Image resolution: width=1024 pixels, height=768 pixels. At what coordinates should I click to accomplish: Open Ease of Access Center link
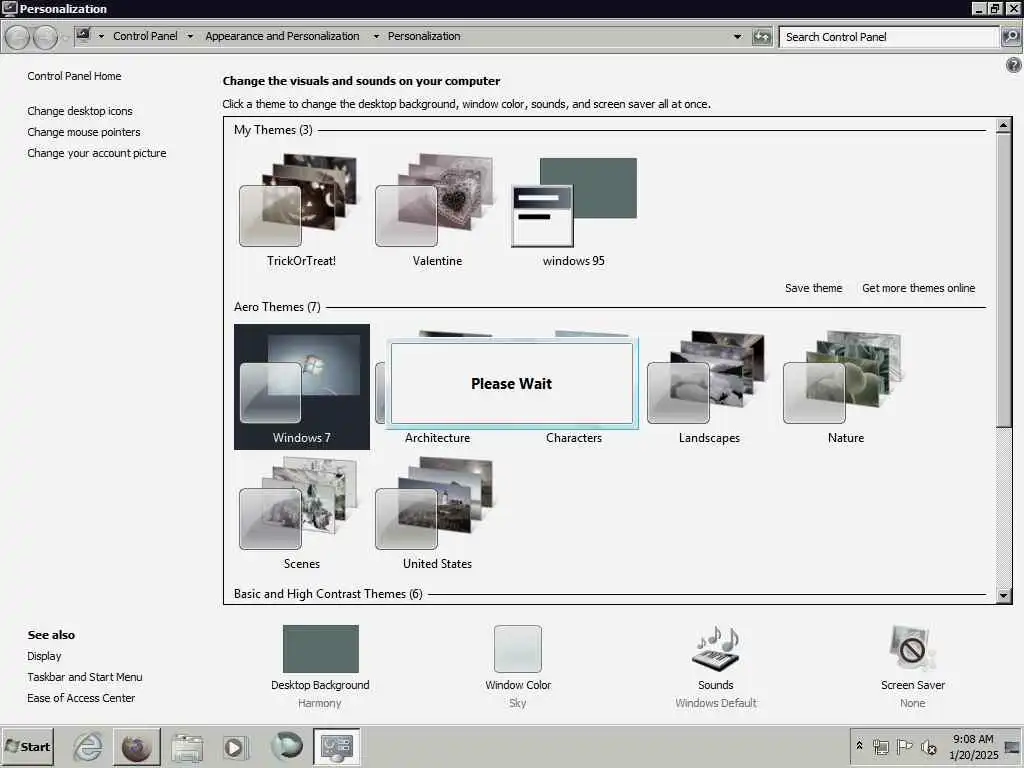point(81,697)
